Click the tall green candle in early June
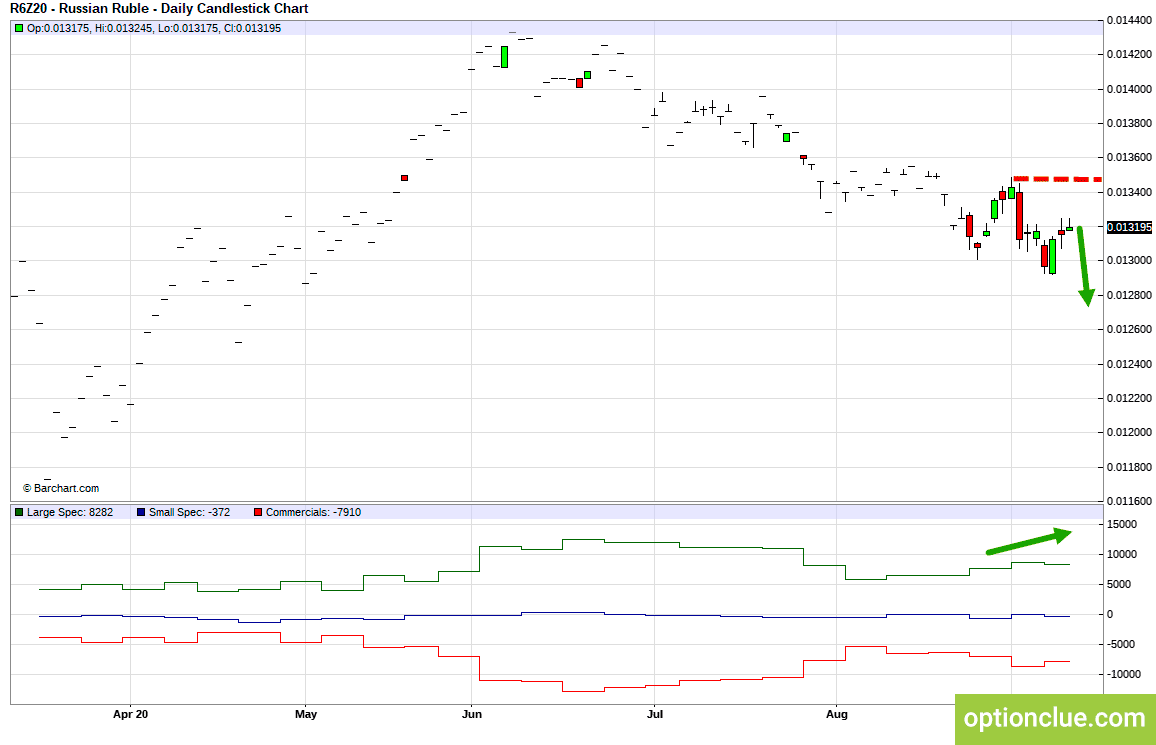The width and height of the screenshot is (1156, 745). tap(505, 57)
